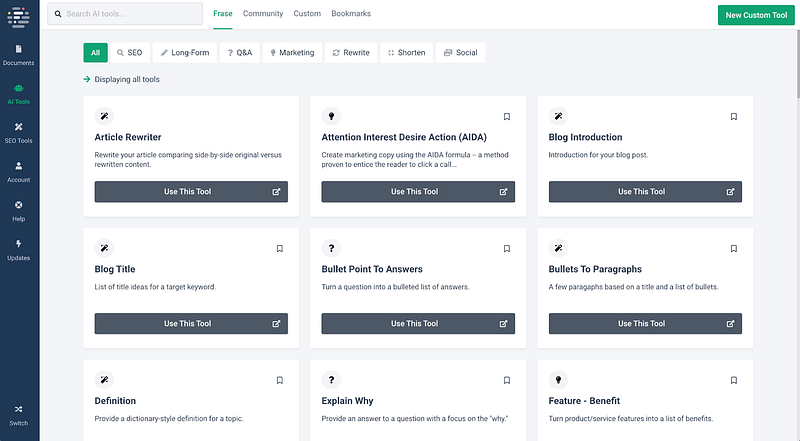Use the Article Rewriter tool
This screenshot has width=800, height=441.
click(191, 191)
